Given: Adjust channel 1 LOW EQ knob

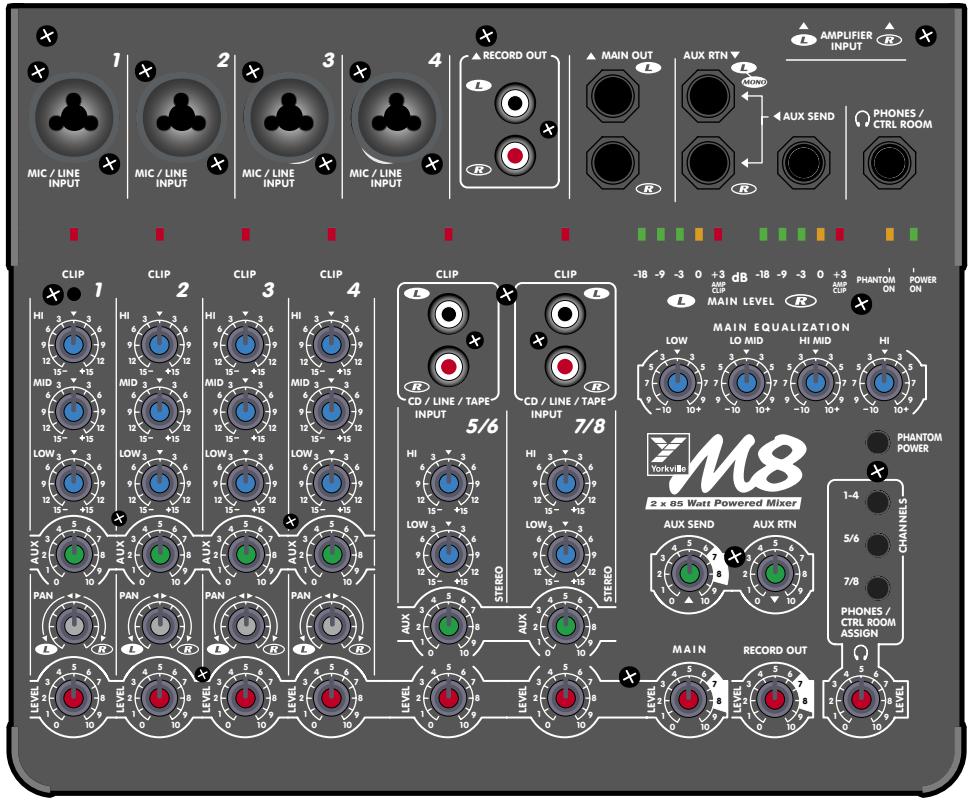Looking at the screenshot, I should (74, 482).
